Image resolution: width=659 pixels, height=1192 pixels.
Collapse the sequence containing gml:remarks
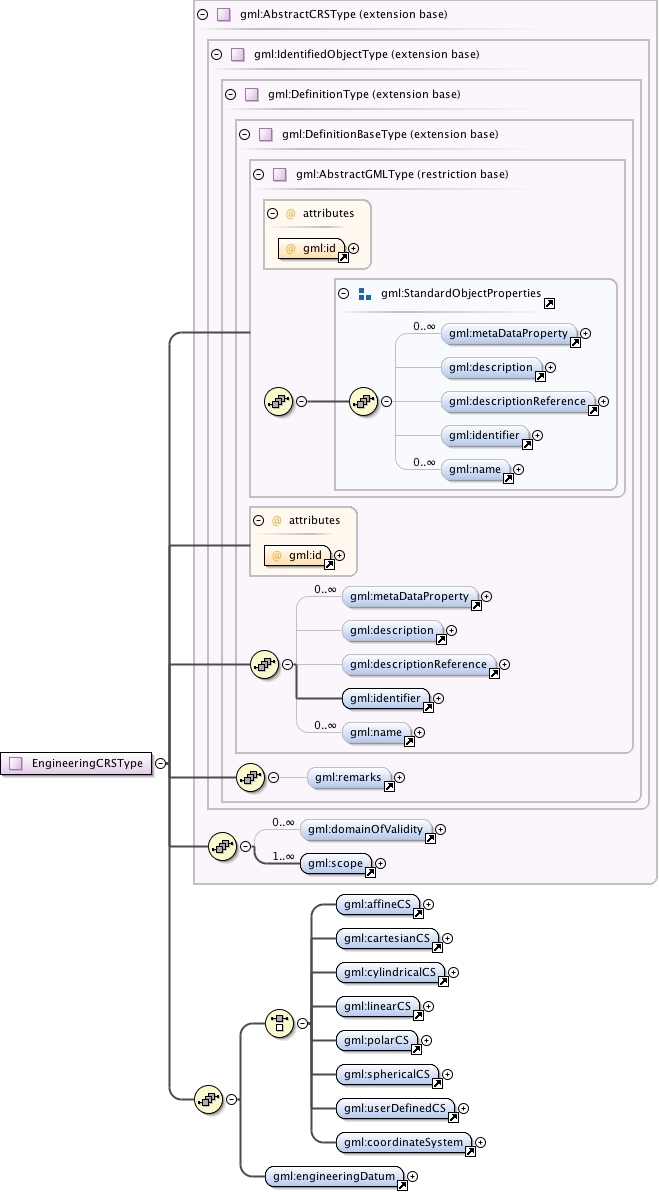(273, 778)
